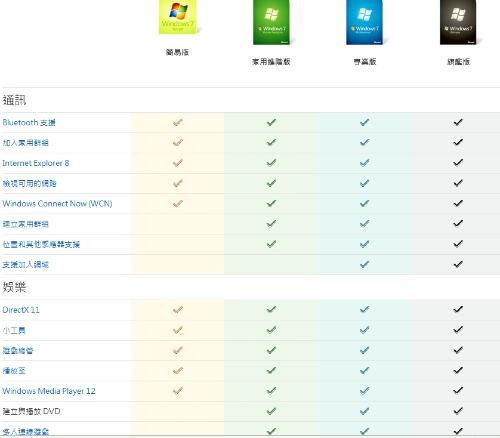Open the Windows Media Player 12 link
This screenshot has width=500, height=438.
coord(49,391)
